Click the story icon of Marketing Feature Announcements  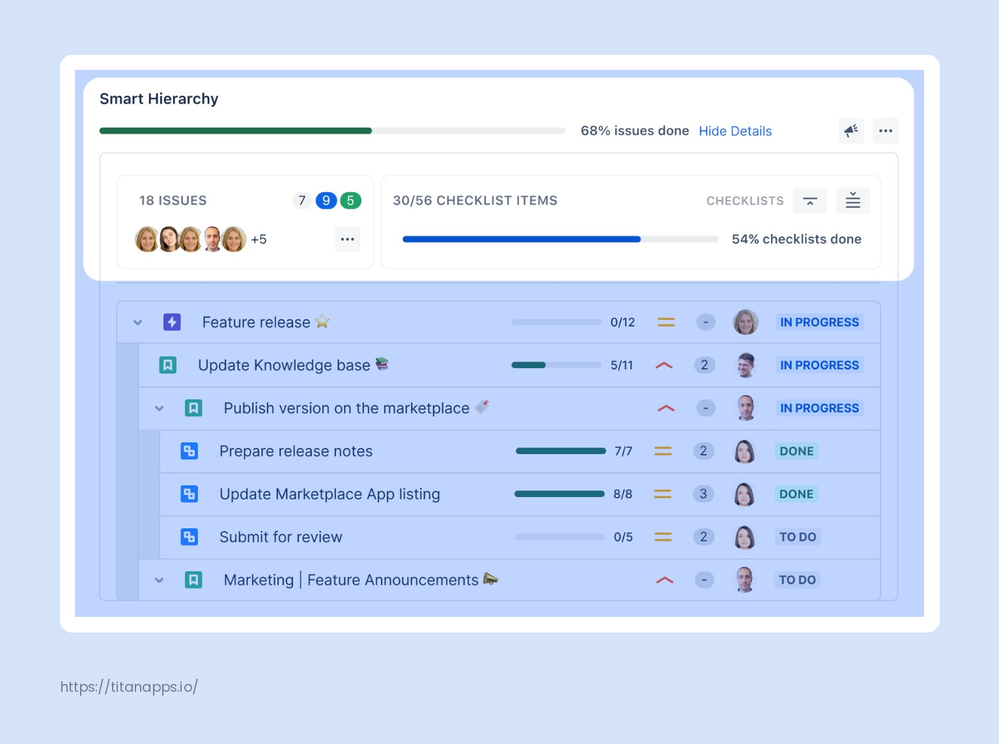pyautogui.click(x=194, y=580)
